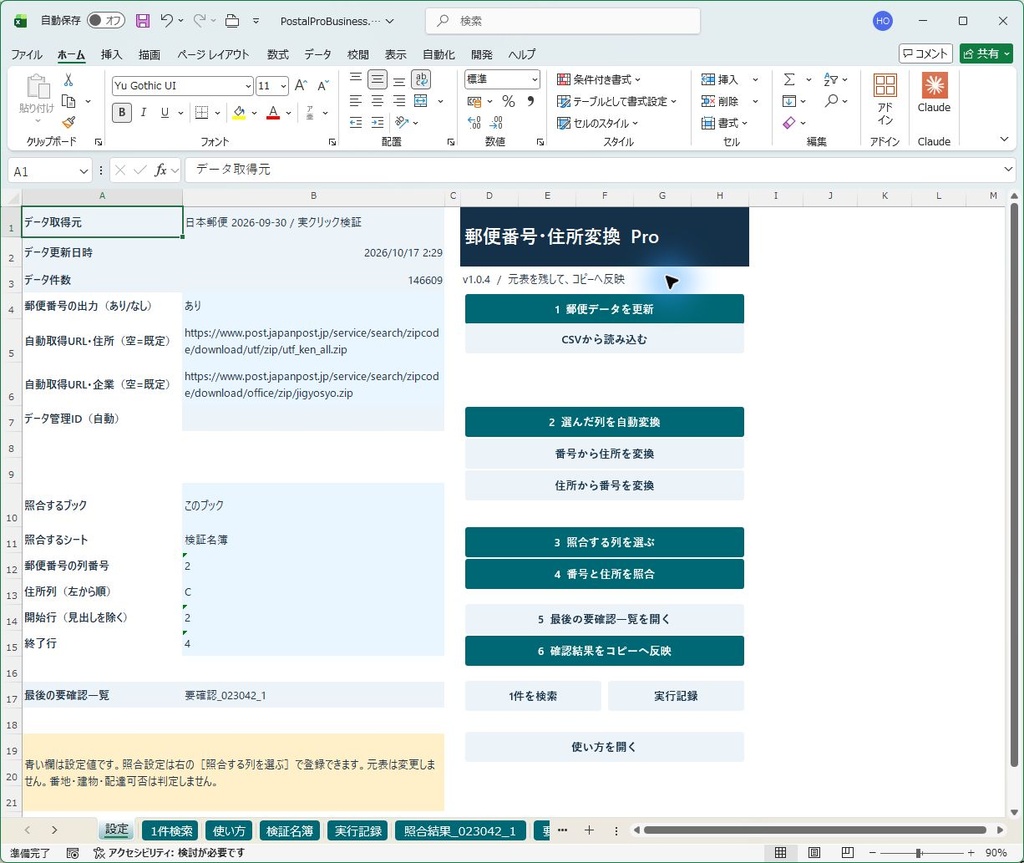Expand the Name Box dropdown
Screen dimensions: 1024x863
click(84, 171)
